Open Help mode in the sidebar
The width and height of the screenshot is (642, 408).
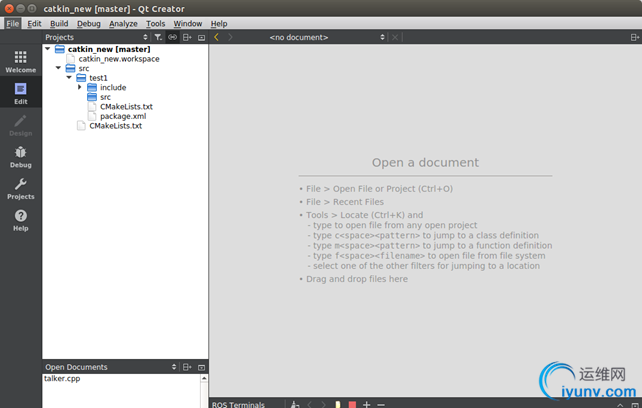(x=20, y=220)
